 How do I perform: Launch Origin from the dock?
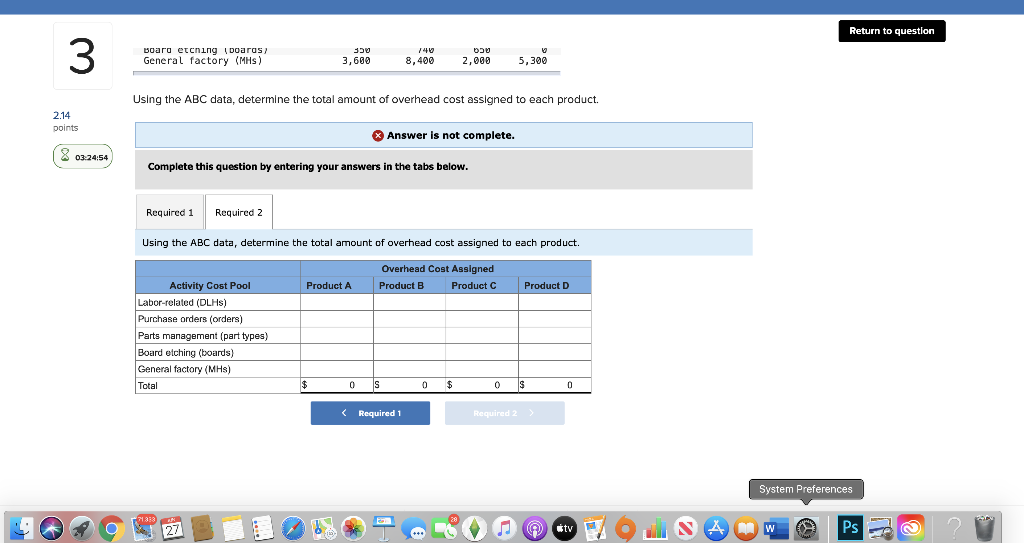625,528
